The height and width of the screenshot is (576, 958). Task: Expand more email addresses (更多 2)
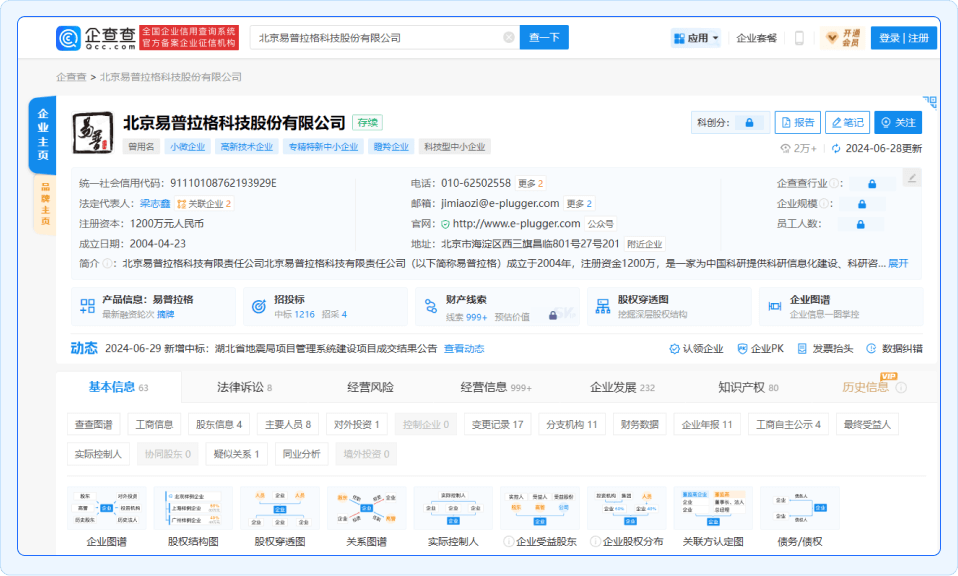[x=579, y=203]
